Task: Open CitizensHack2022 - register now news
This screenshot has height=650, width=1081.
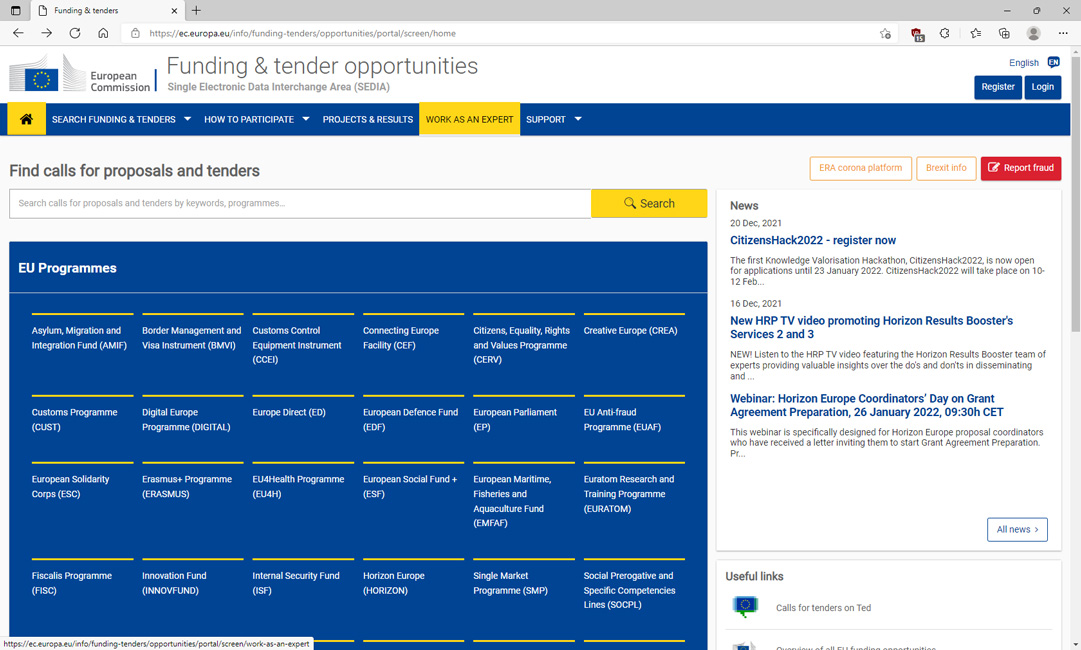Action: [813, 240]
